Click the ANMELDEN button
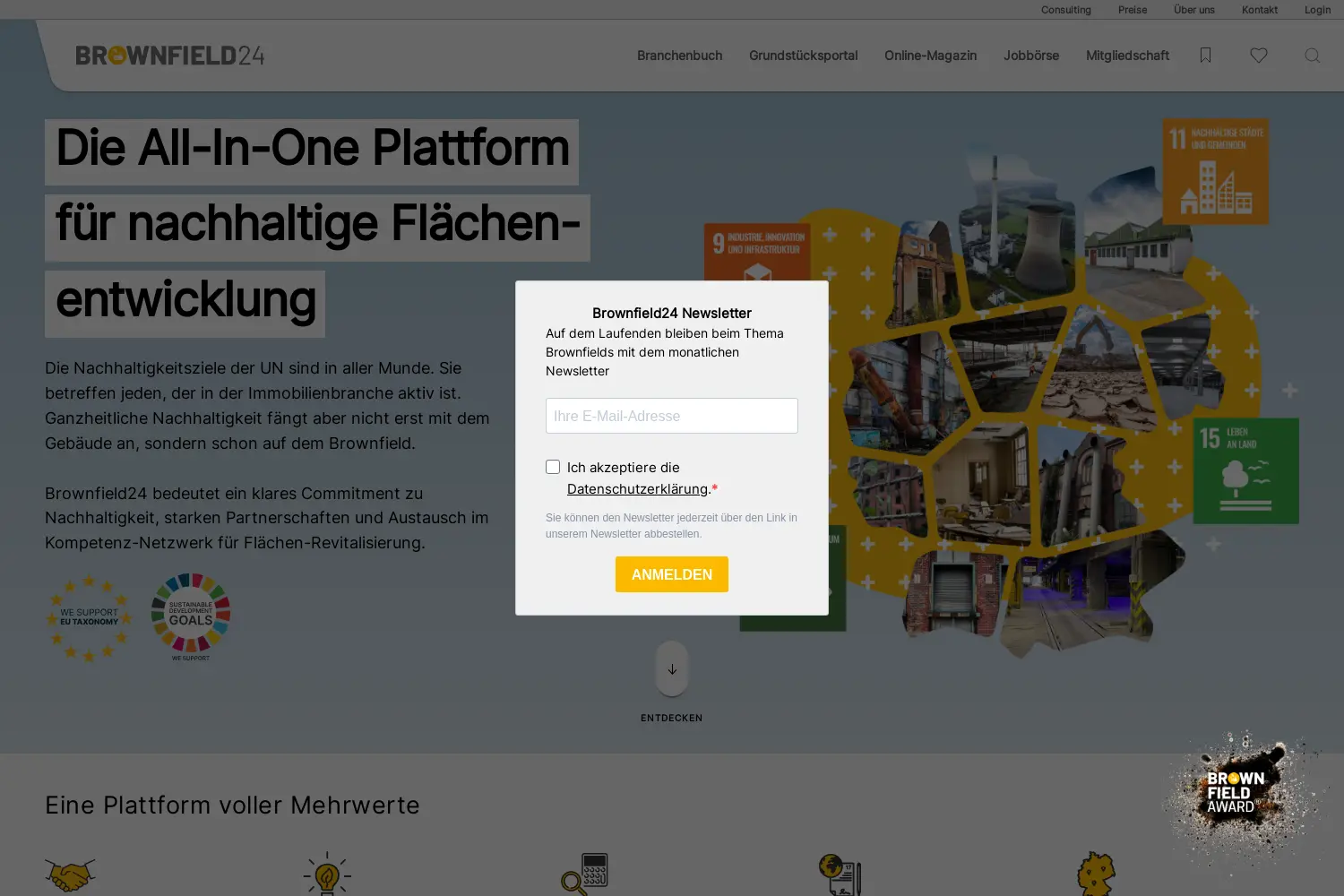The image size is (1344, 896). (672, 574)
